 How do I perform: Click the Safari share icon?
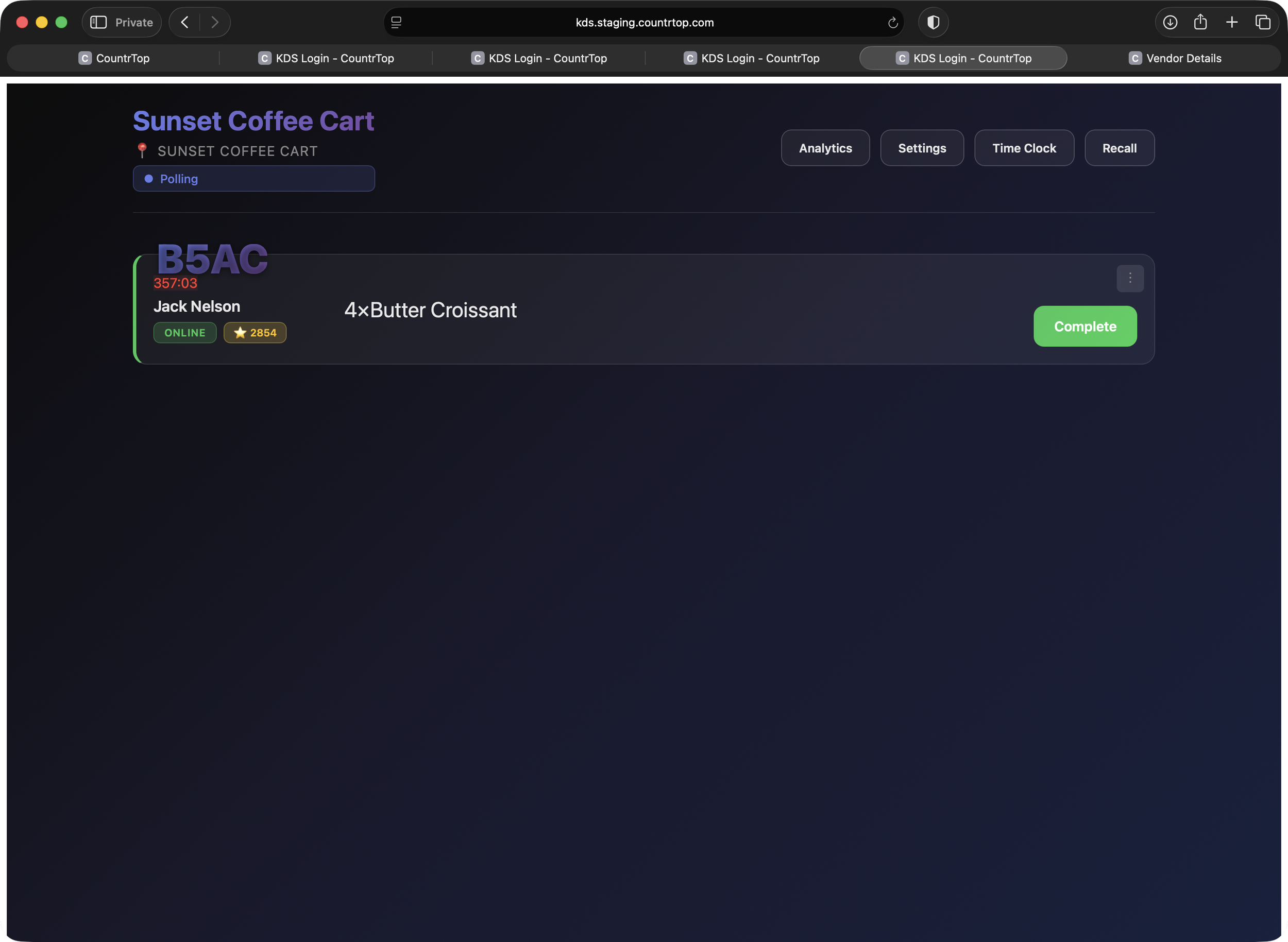point(1201,22)
